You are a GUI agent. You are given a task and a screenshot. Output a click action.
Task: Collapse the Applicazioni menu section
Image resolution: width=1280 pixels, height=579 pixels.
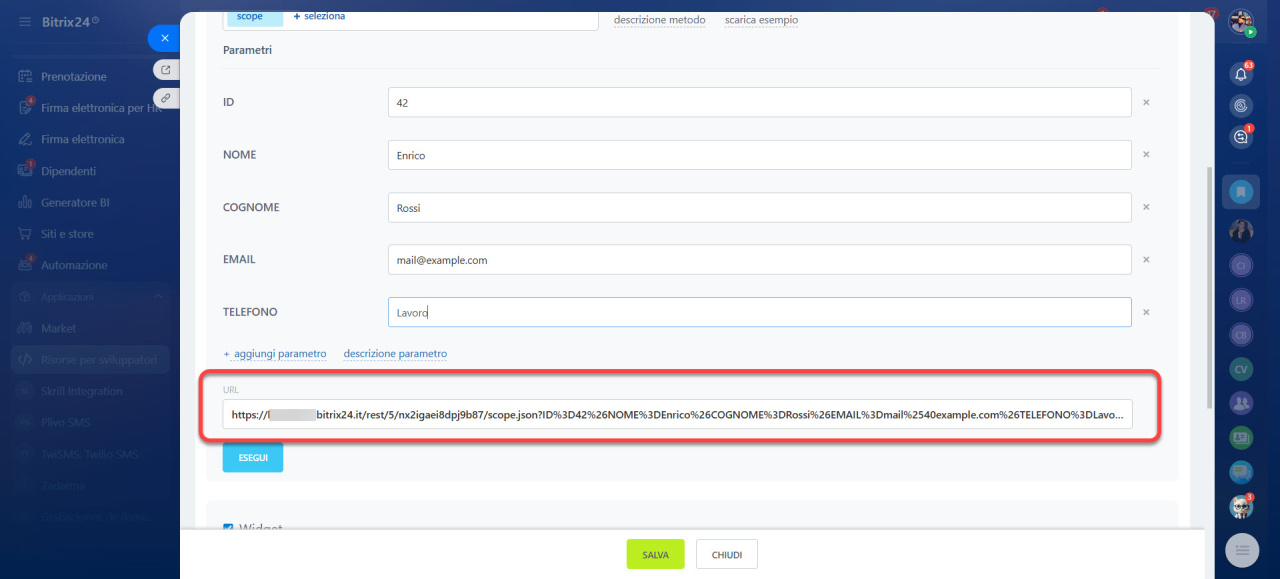[157, 297]
